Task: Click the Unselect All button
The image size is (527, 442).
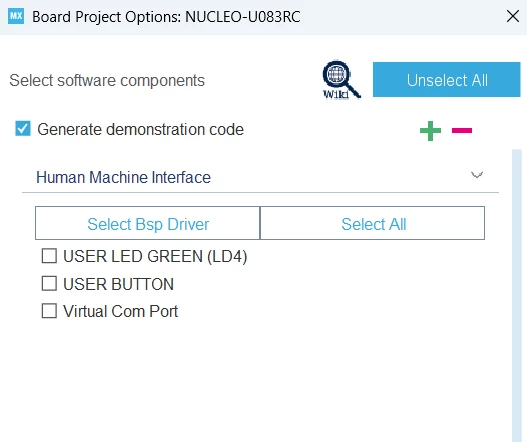Action: pos(447,80)
